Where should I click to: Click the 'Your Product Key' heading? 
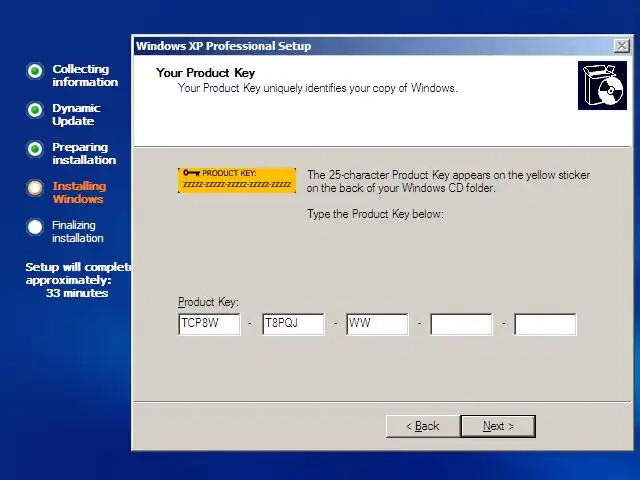click(x=205, y=73)
